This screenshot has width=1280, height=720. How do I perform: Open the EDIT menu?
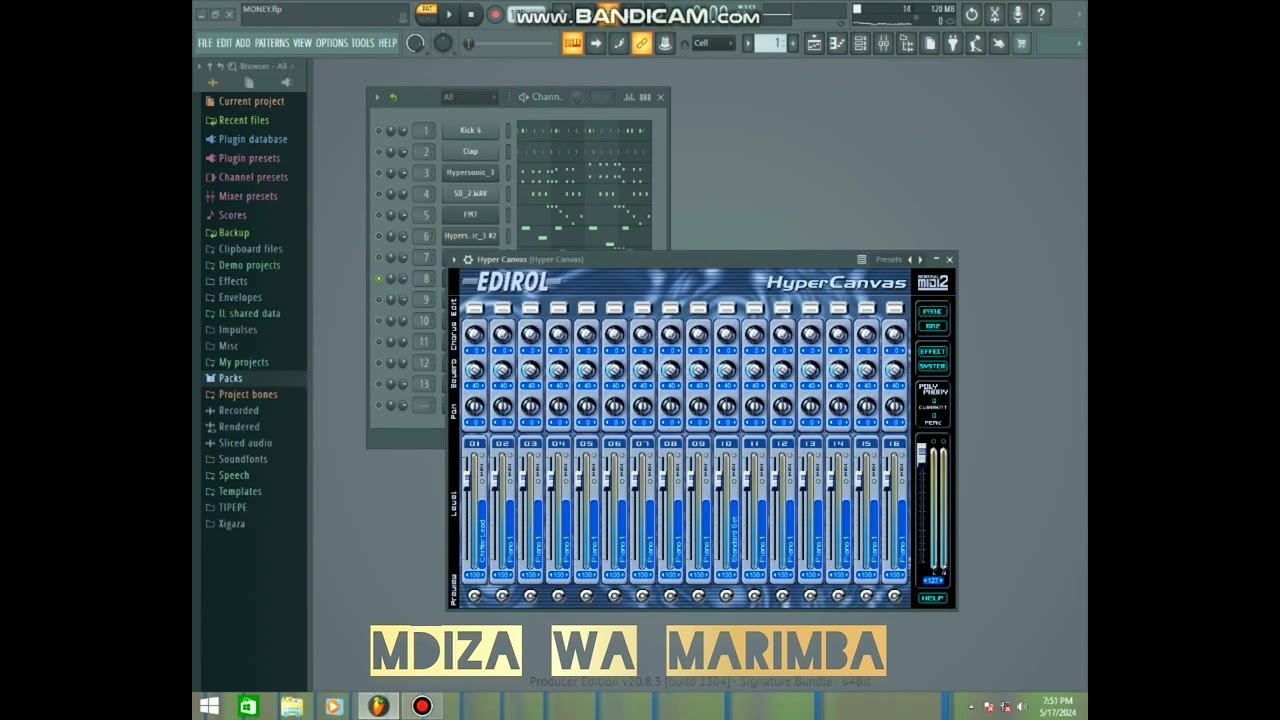point(224,43)
